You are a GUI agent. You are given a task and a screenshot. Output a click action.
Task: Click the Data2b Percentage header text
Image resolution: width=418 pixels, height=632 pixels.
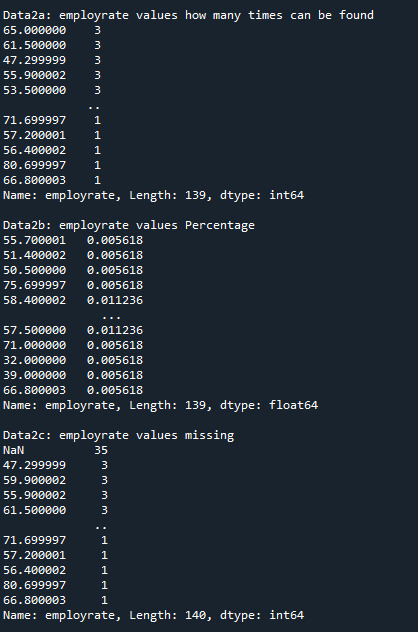[x=129, y=225]
